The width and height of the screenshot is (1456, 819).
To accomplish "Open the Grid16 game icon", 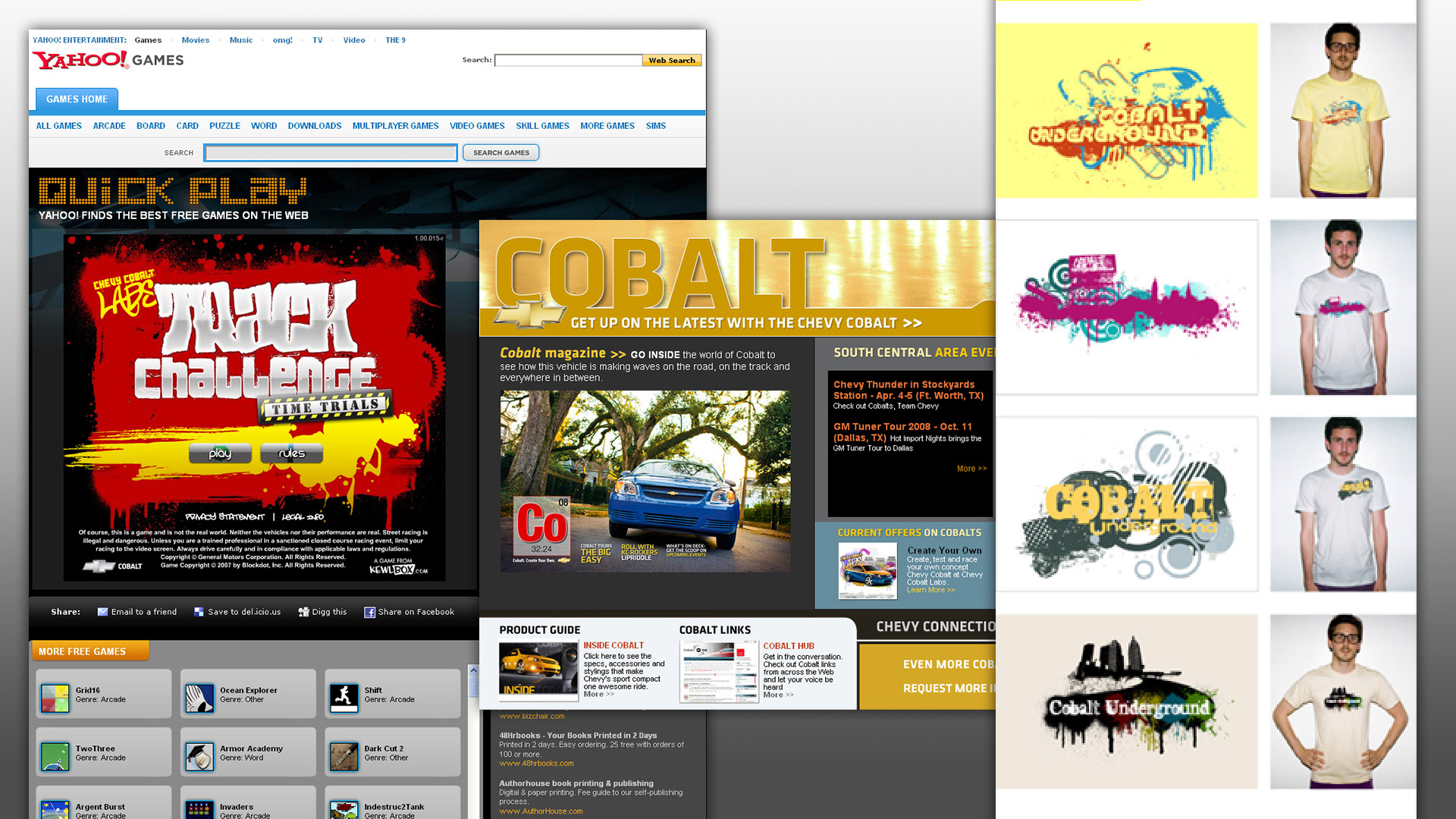I will [55, 698].
